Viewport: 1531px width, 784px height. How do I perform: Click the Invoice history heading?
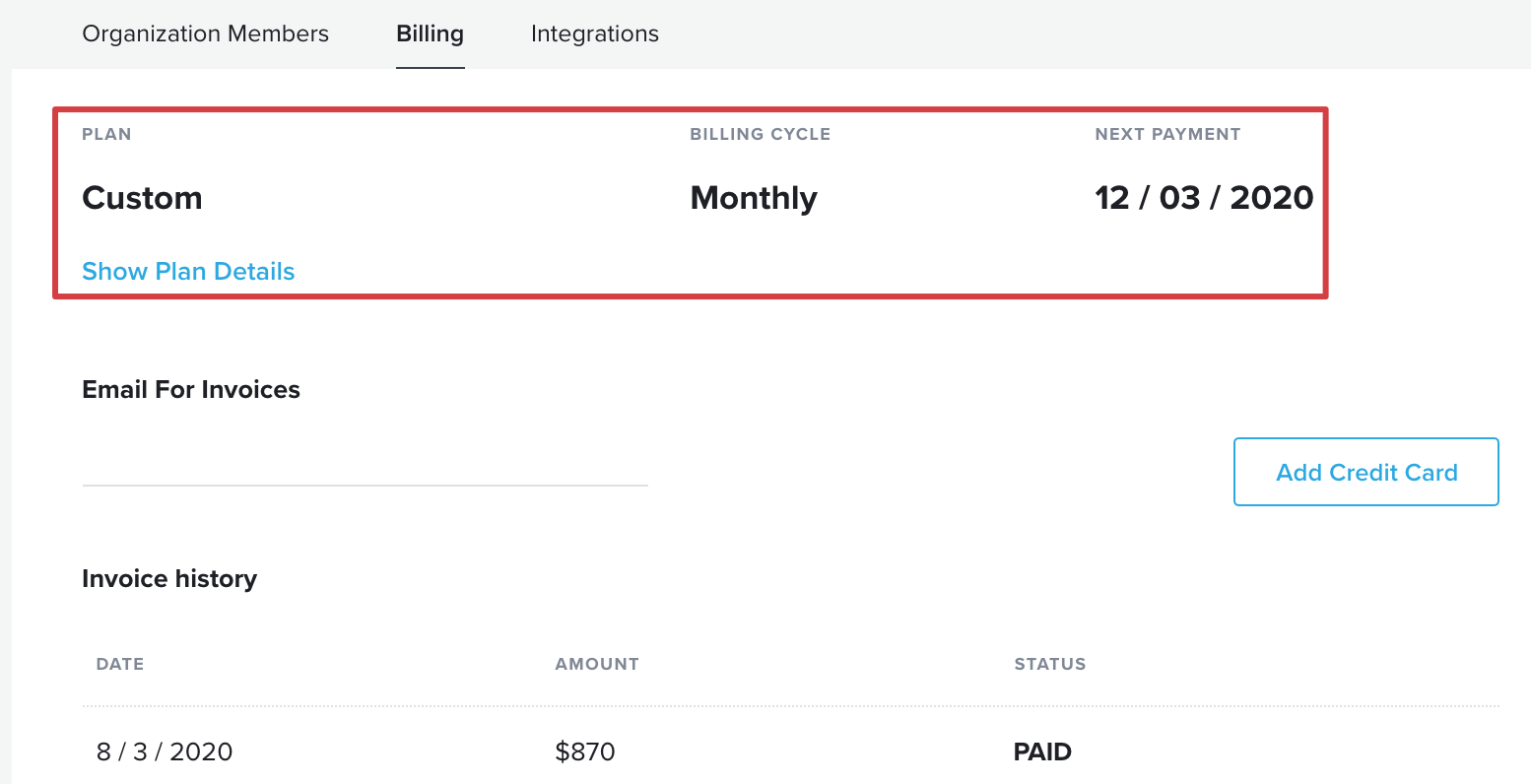pyautogui.click(x=169, y=578)
